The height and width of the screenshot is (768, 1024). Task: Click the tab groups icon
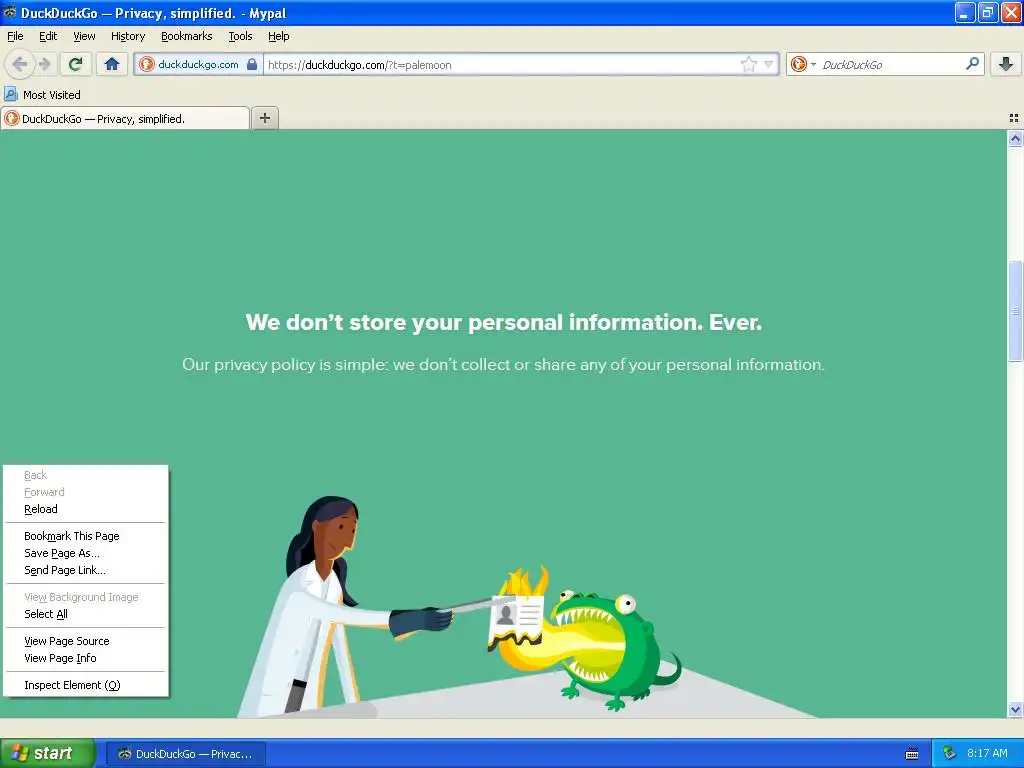pyautogui.click(x=1014, y=118)
